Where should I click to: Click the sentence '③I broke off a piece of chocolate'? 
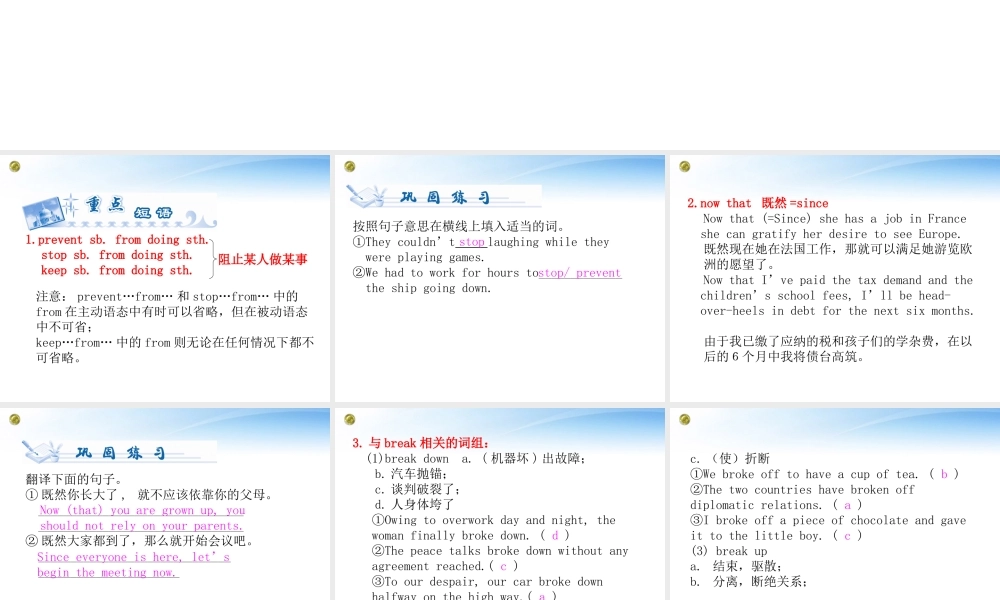point(828,528)
